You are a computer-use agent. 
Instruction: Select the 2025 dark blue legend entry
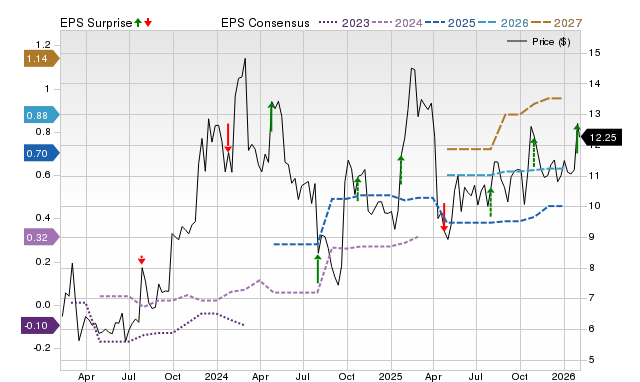pos(450,23)
